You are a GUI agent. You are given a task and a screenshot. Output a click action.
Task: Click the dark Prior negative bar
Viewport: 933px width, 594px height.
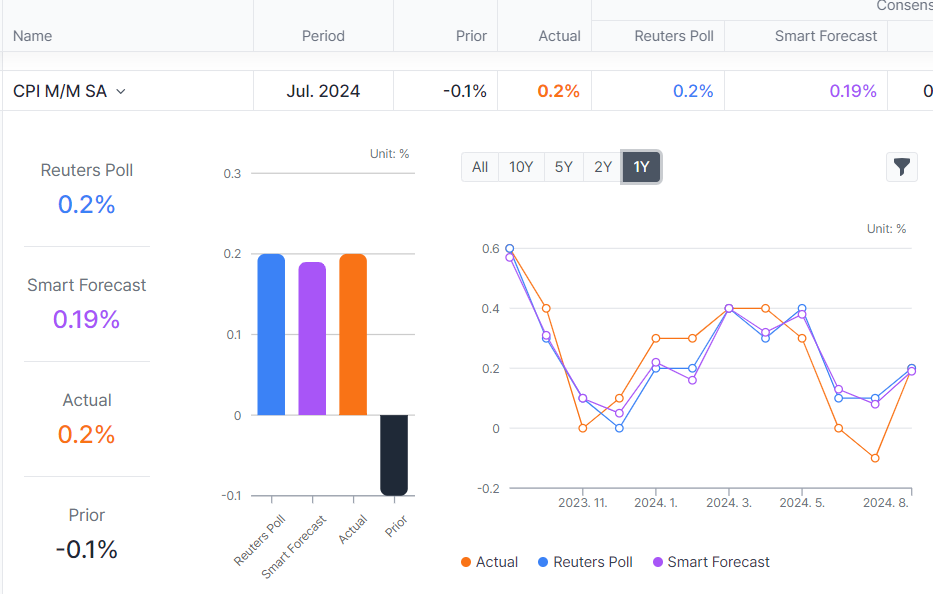(x=394, y=454)
